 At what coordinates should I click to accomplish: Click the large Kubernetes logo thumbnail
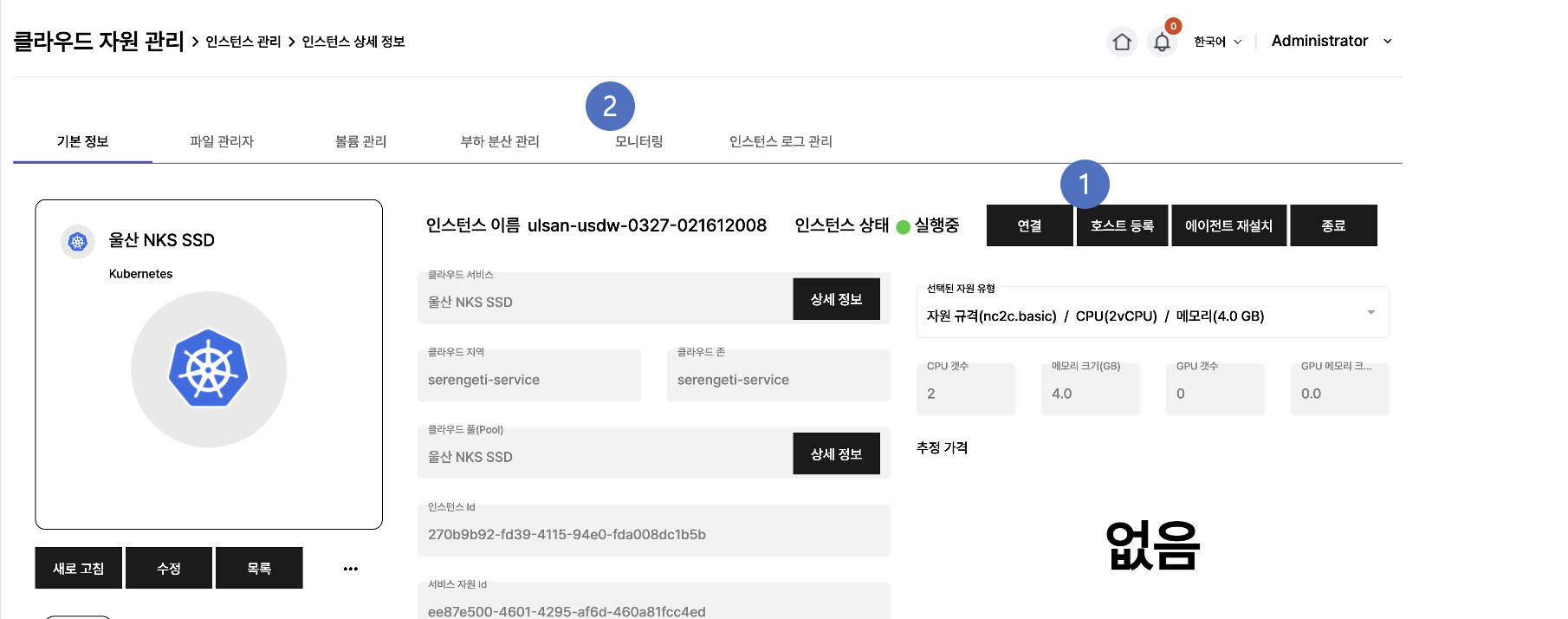tap(209, 369)
